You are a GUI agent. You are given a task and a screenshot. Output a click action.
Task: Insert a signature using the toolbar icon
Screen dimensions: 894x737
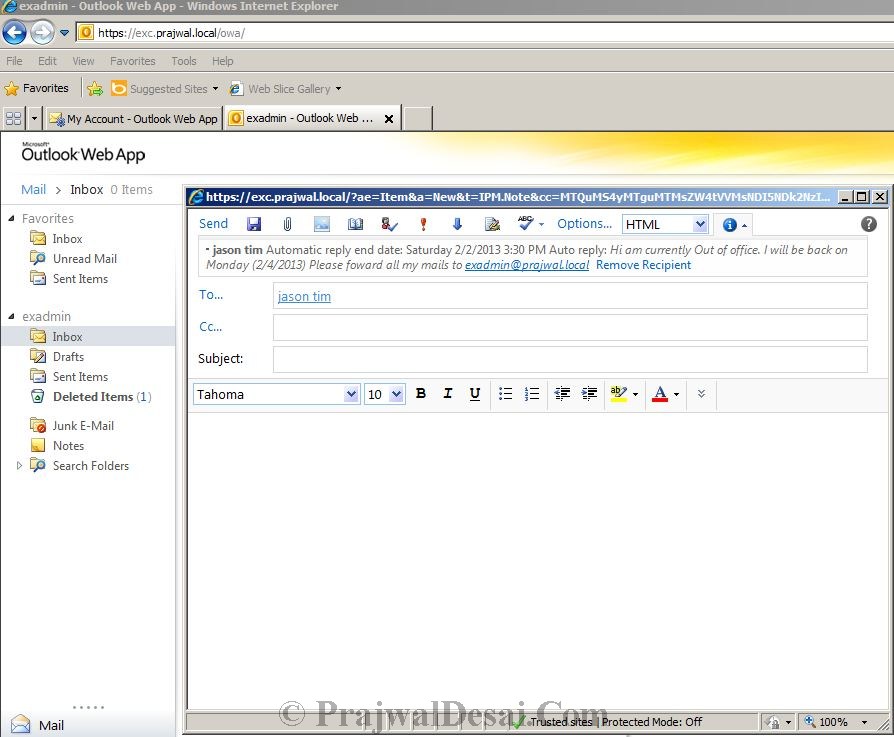coord(492,224)
